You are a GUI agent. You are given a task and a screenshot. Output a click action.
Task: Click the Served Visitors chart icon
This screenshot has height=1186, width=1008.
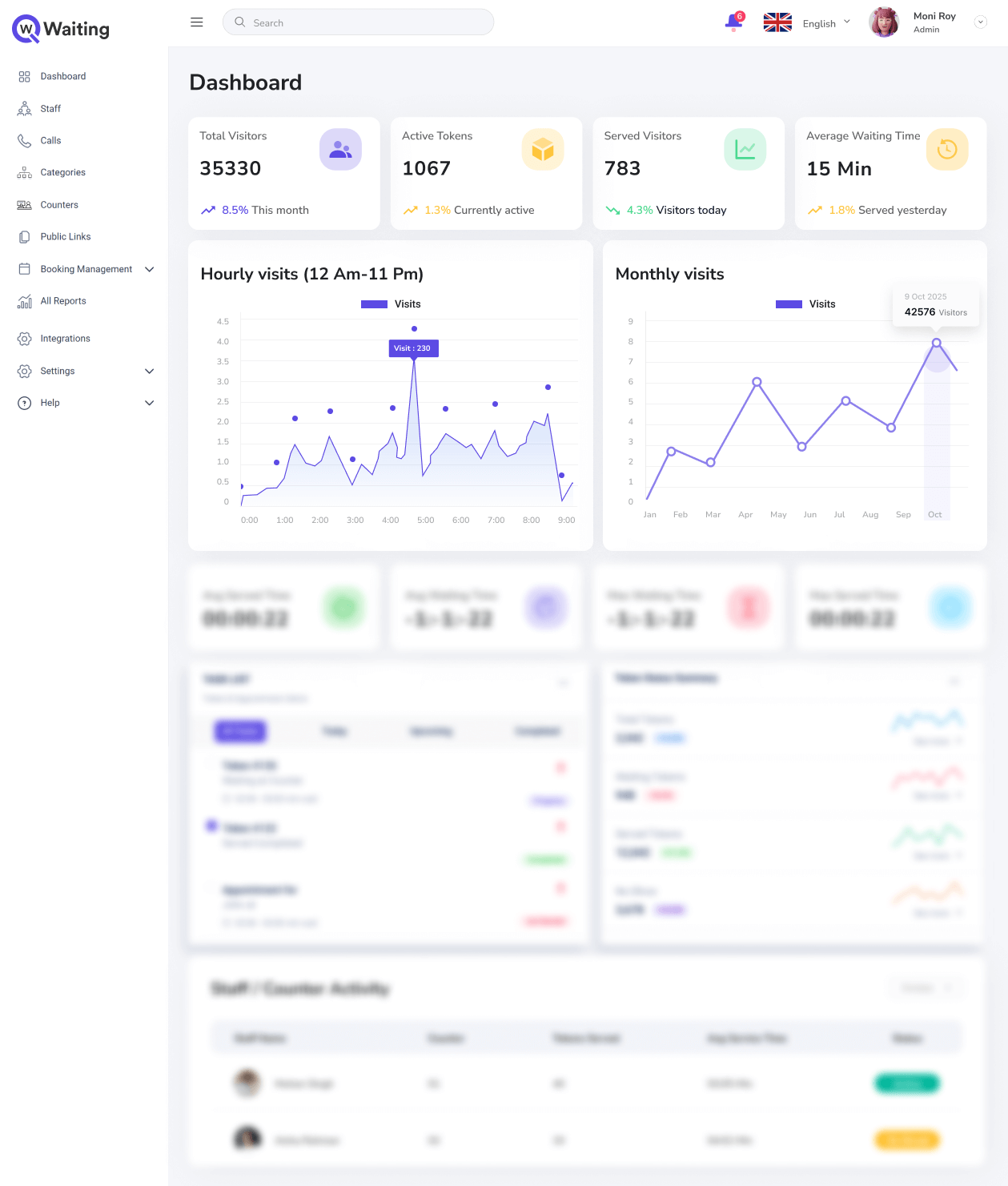tap(745, 150)
